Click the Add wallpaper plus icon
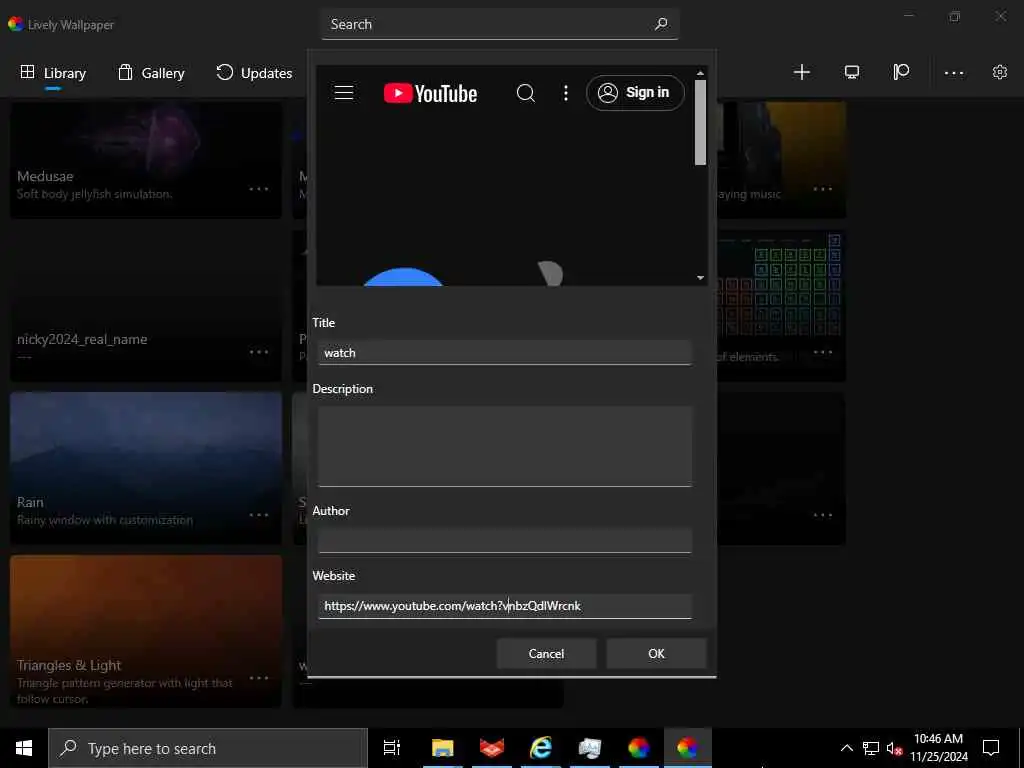1024x768 pixels. coord(801,72)
